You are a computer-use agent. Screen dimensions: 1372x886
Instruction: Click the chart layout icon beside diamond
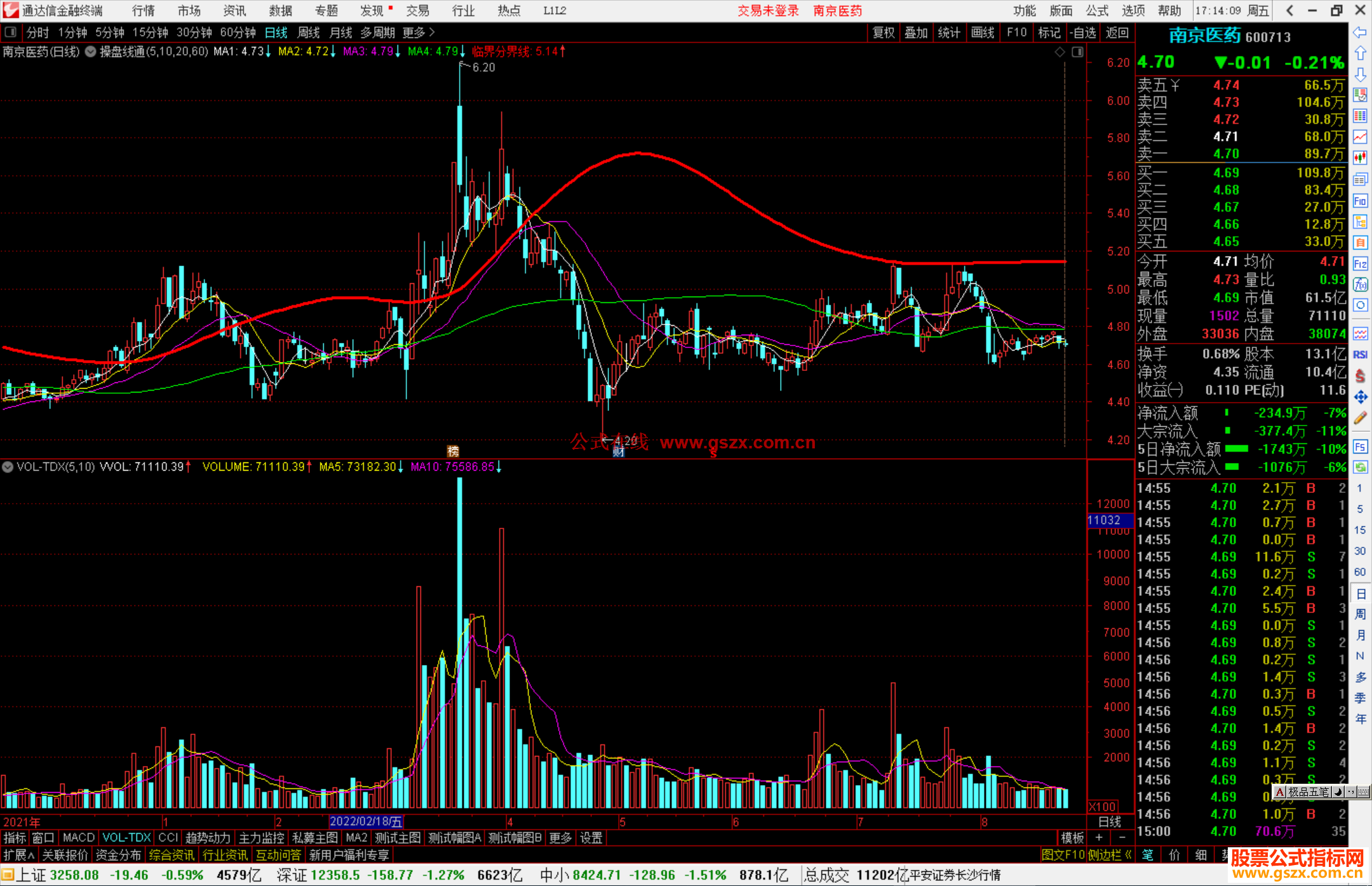click(1077, 52)
